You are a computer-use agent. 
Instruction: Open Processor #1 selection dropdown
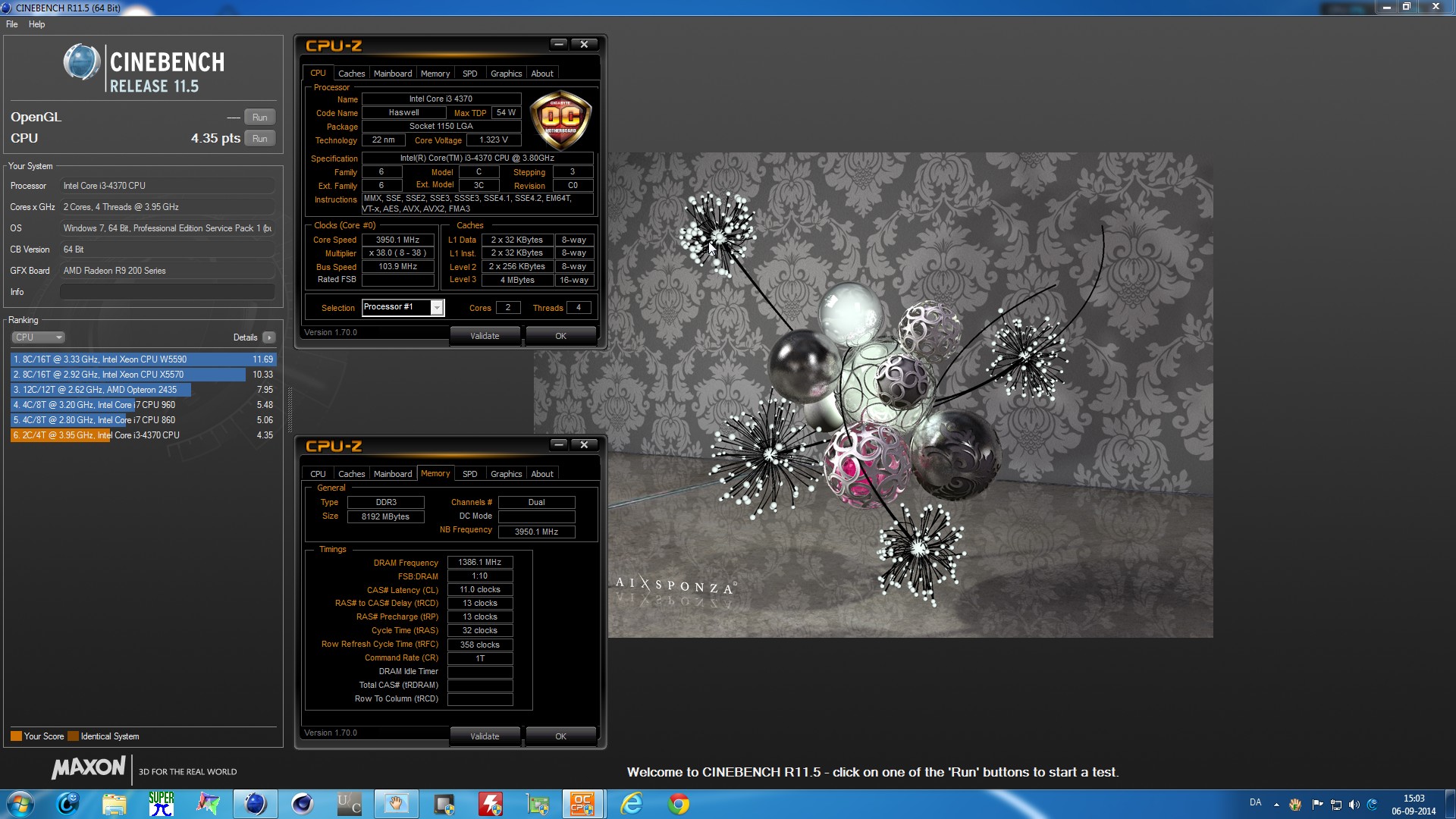(x=403, y=307)
